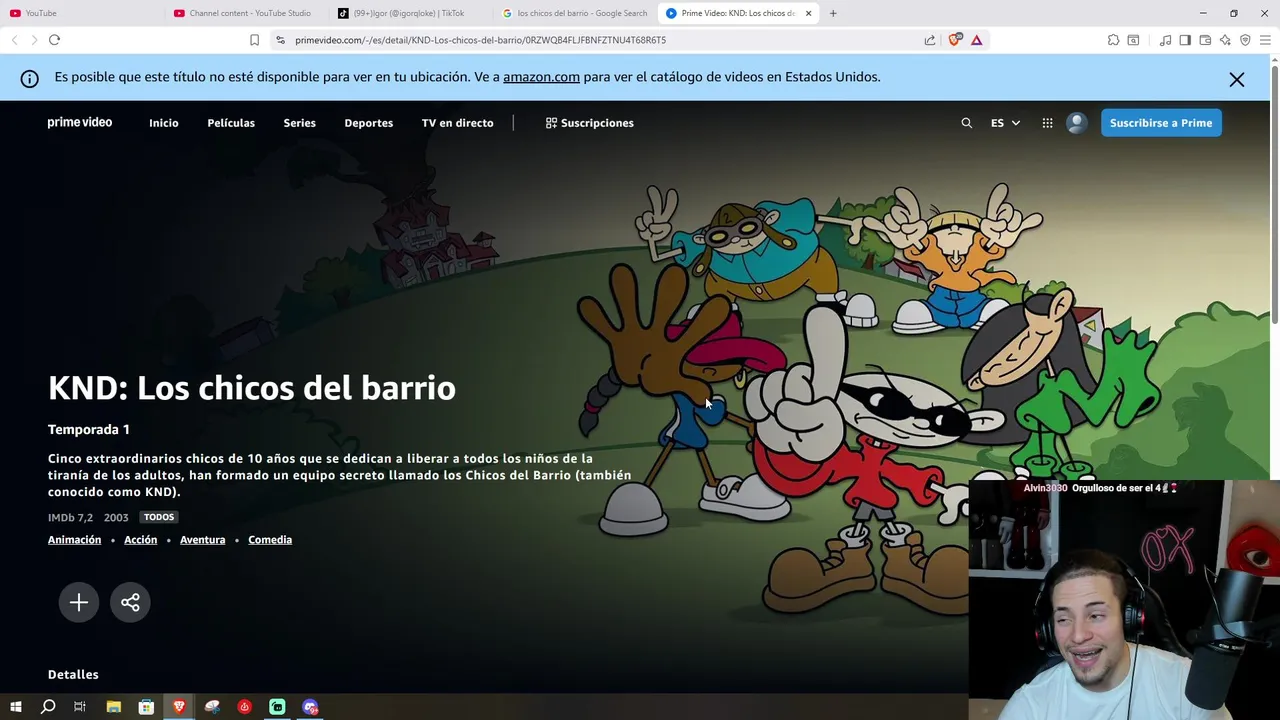Close the Prime Video browser tab

[808, 13]
